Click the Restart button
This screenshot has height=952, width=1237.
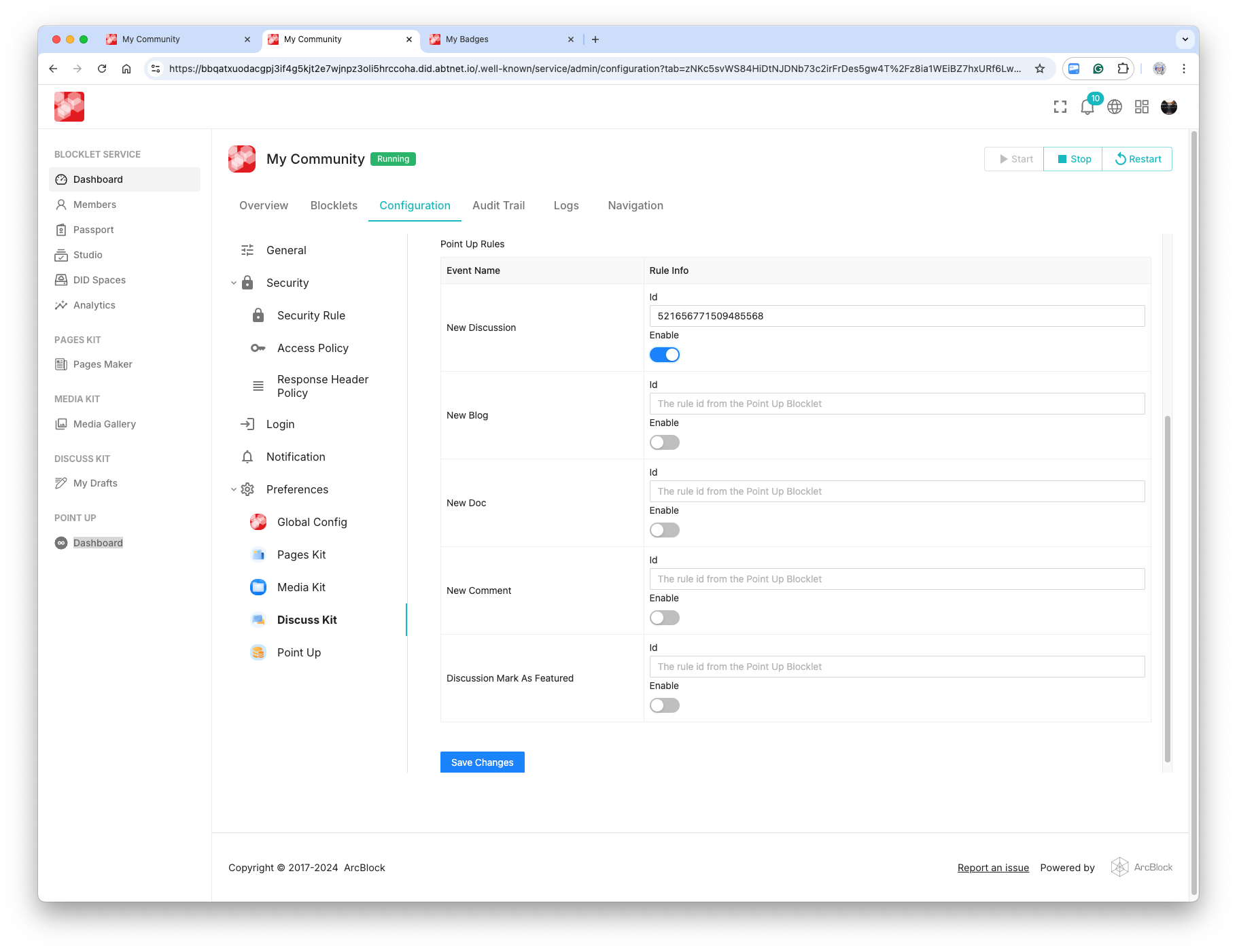tap(1137, 159)
